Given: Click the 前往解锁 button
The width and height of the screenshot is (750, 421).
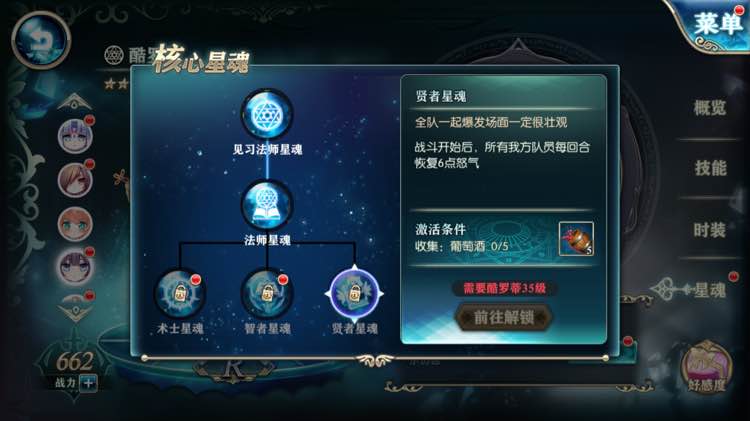Looking at the screenshot, I should [504, 317].
